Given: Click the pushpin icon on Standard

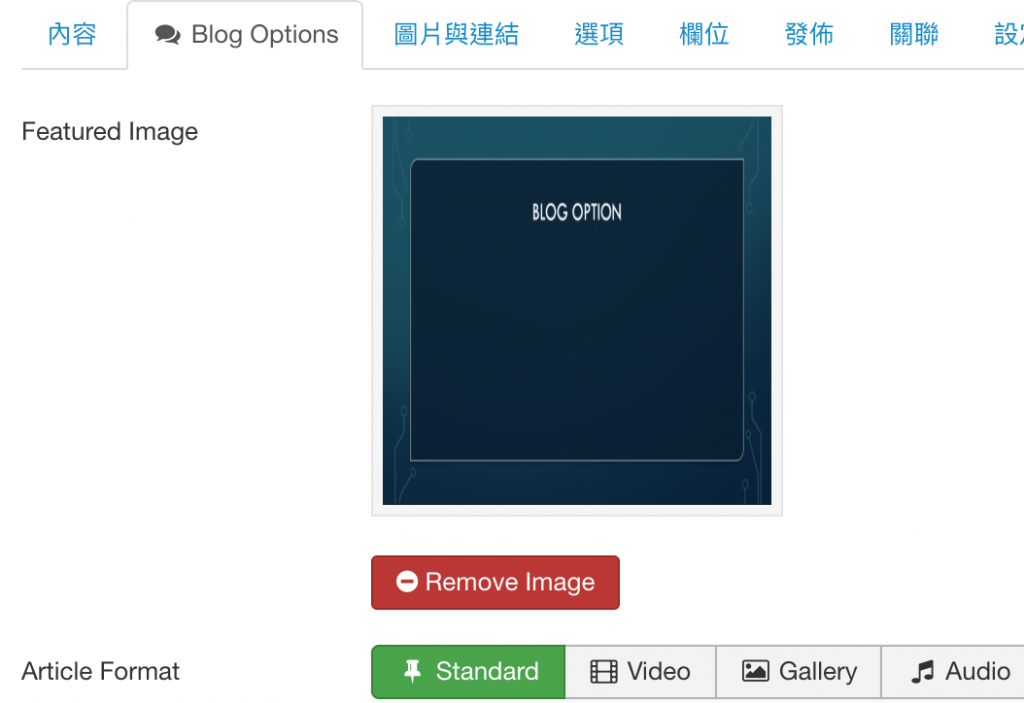Looking at the screenshot, I should 412,671.
